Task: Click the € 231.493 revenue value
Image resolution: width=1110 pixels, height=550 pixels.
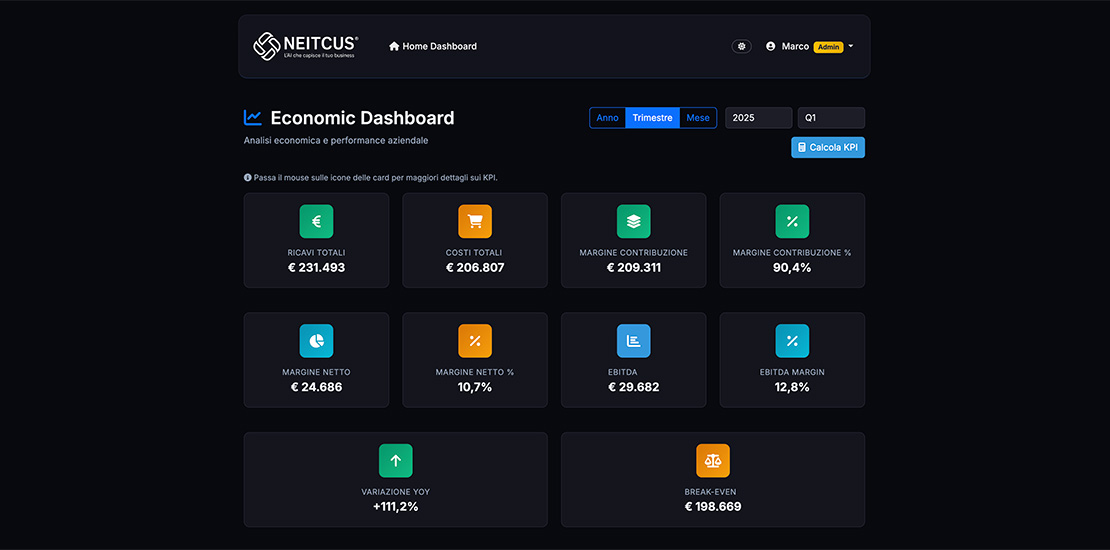Action: (x=316, y=268)
